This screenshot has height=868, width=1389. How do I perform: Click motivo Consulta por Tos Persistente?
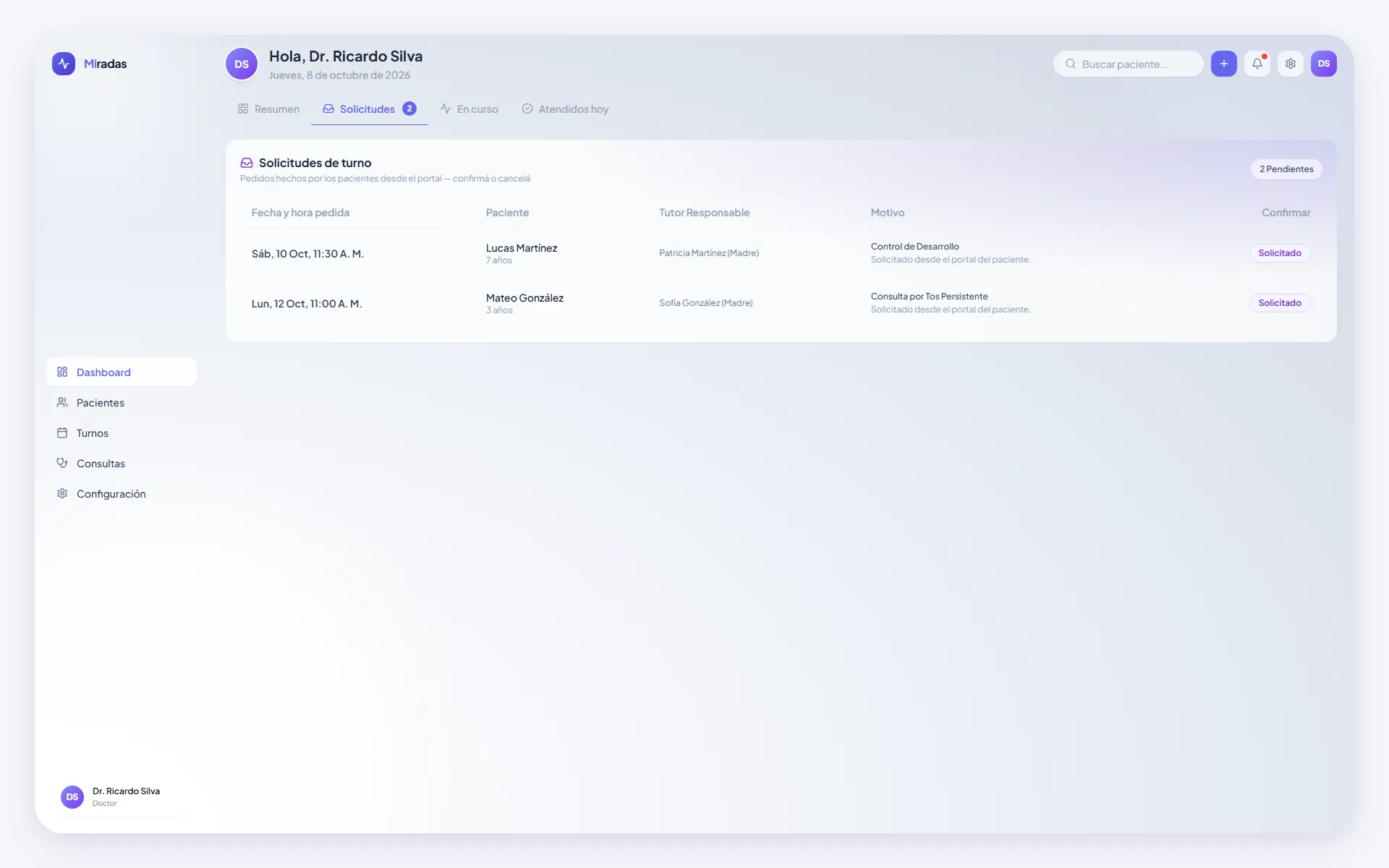click(x=930, y=297)
